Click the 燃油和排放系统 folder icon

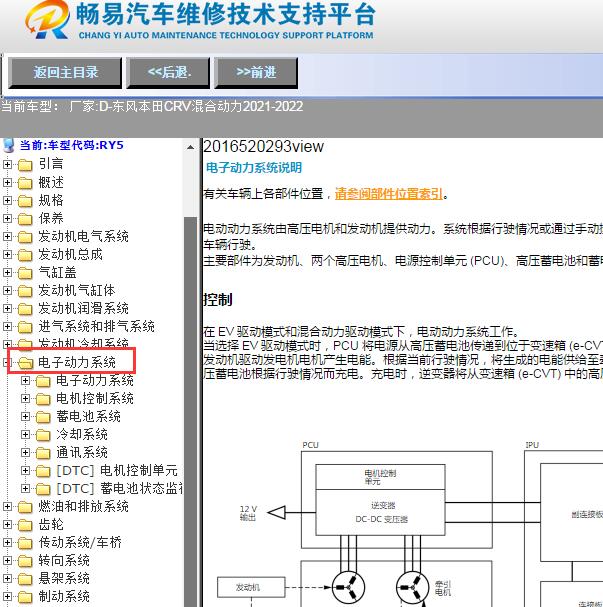click(x=25, y=507)
